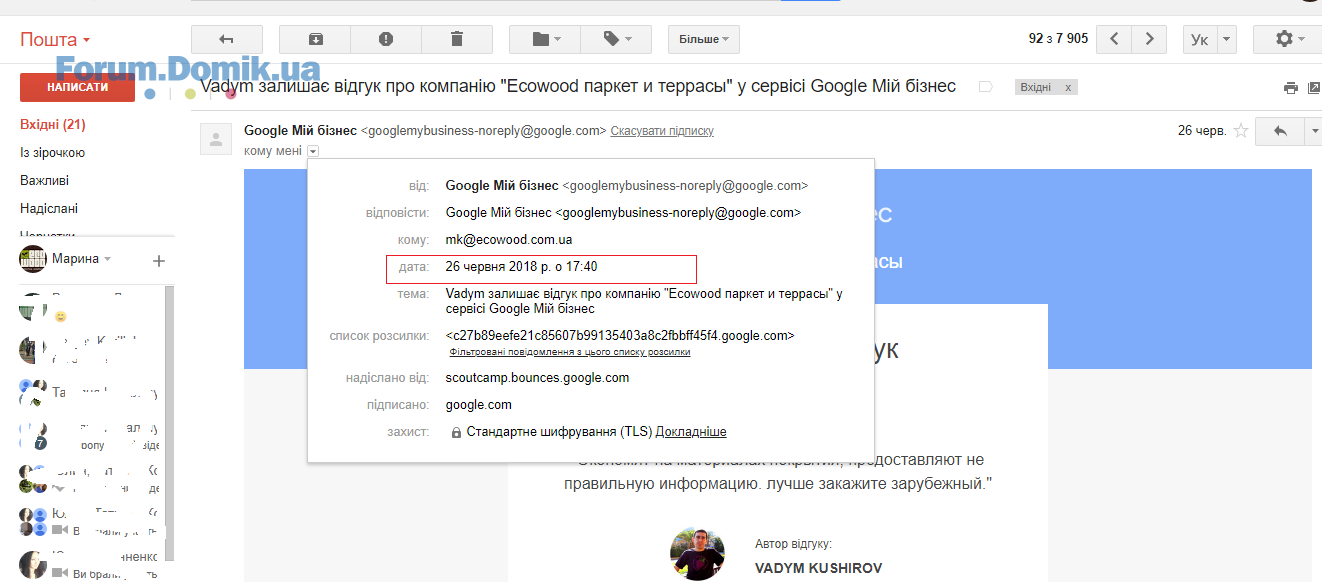The image size is (1322, 582).
Task: Click sender avatar placeholder image
Action: tap(216, 139)
